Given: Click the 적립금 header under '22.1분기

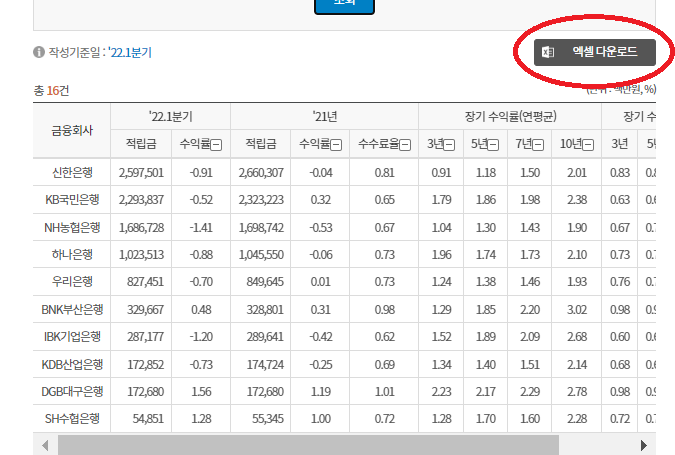Looking at the screenshot, I should pyautogui.click(x=141, y=144).
